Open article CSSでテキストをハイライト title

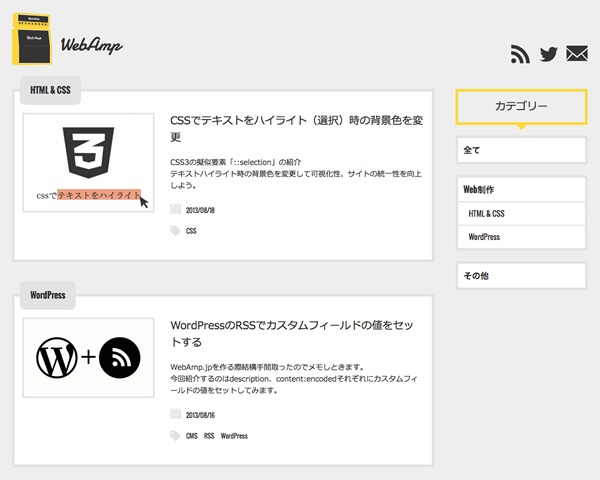coord(297,128)
